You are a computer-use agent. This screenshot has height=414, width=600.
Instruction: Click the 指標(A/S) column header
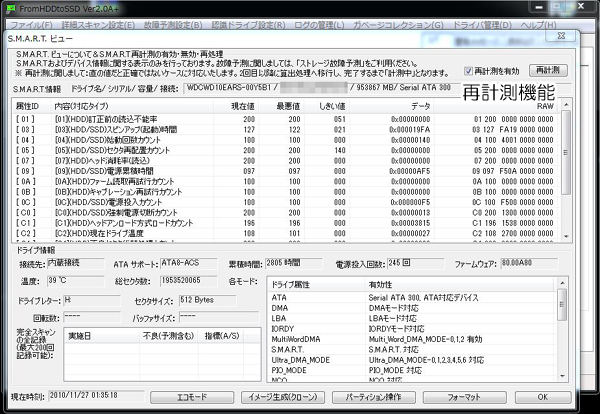pyautogui.click(x=221, y=336)
